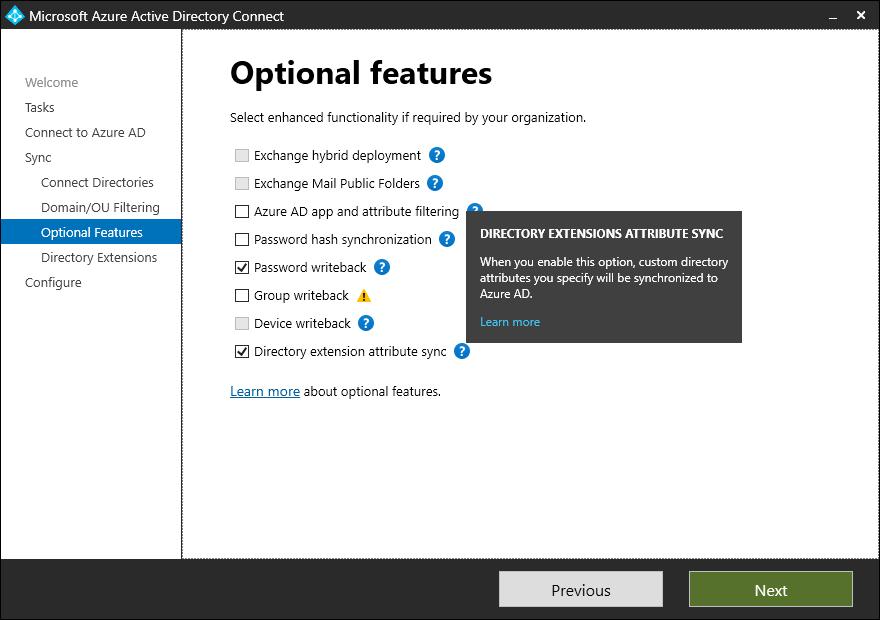Image resolution: width=880 pixels, height=620 pixels.
Task: Check the Password hash synchronization box
Action: (242, 240)
